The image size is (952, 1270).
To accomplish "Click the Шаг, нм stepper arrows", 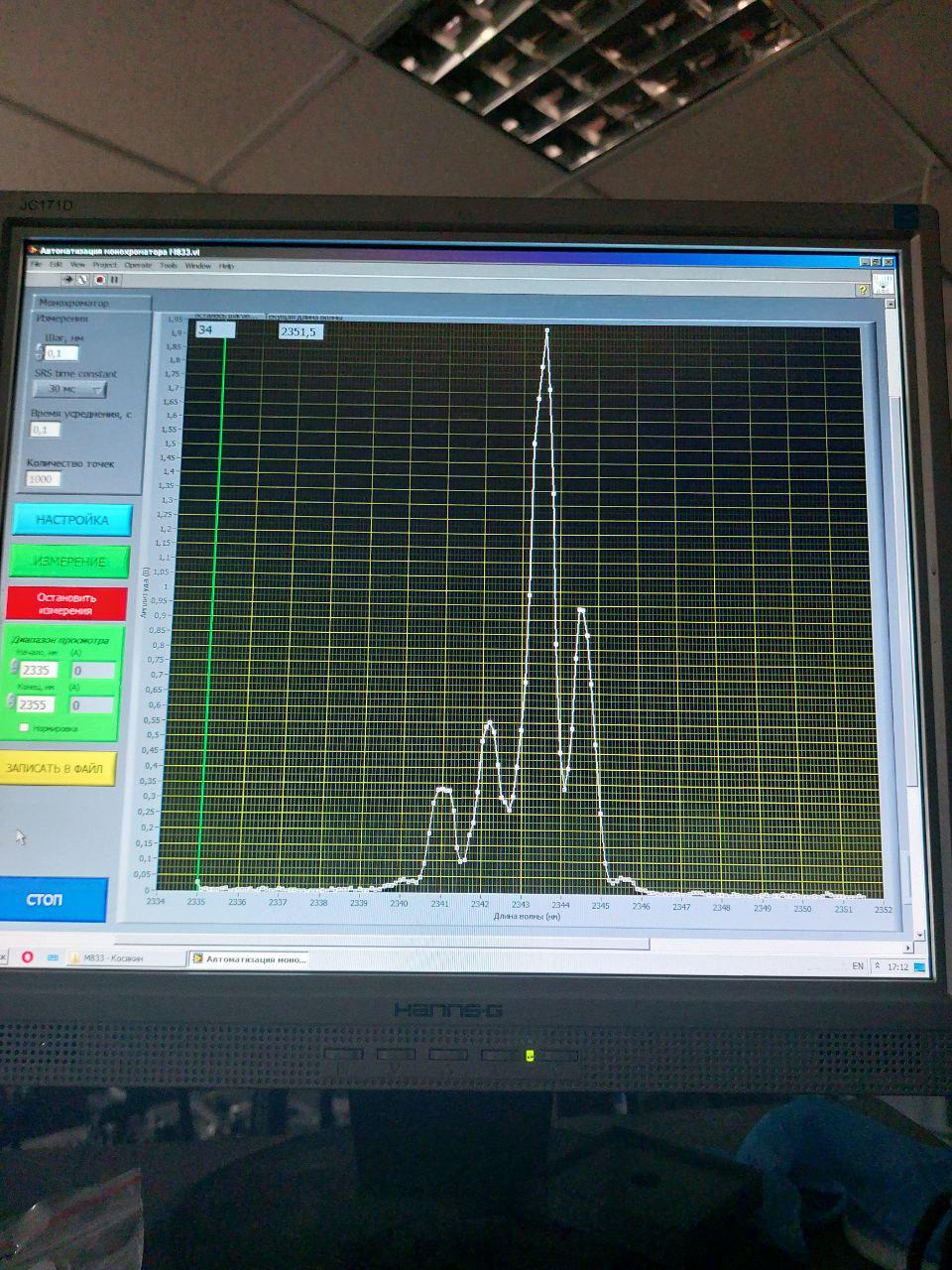I will pos(39,352).
